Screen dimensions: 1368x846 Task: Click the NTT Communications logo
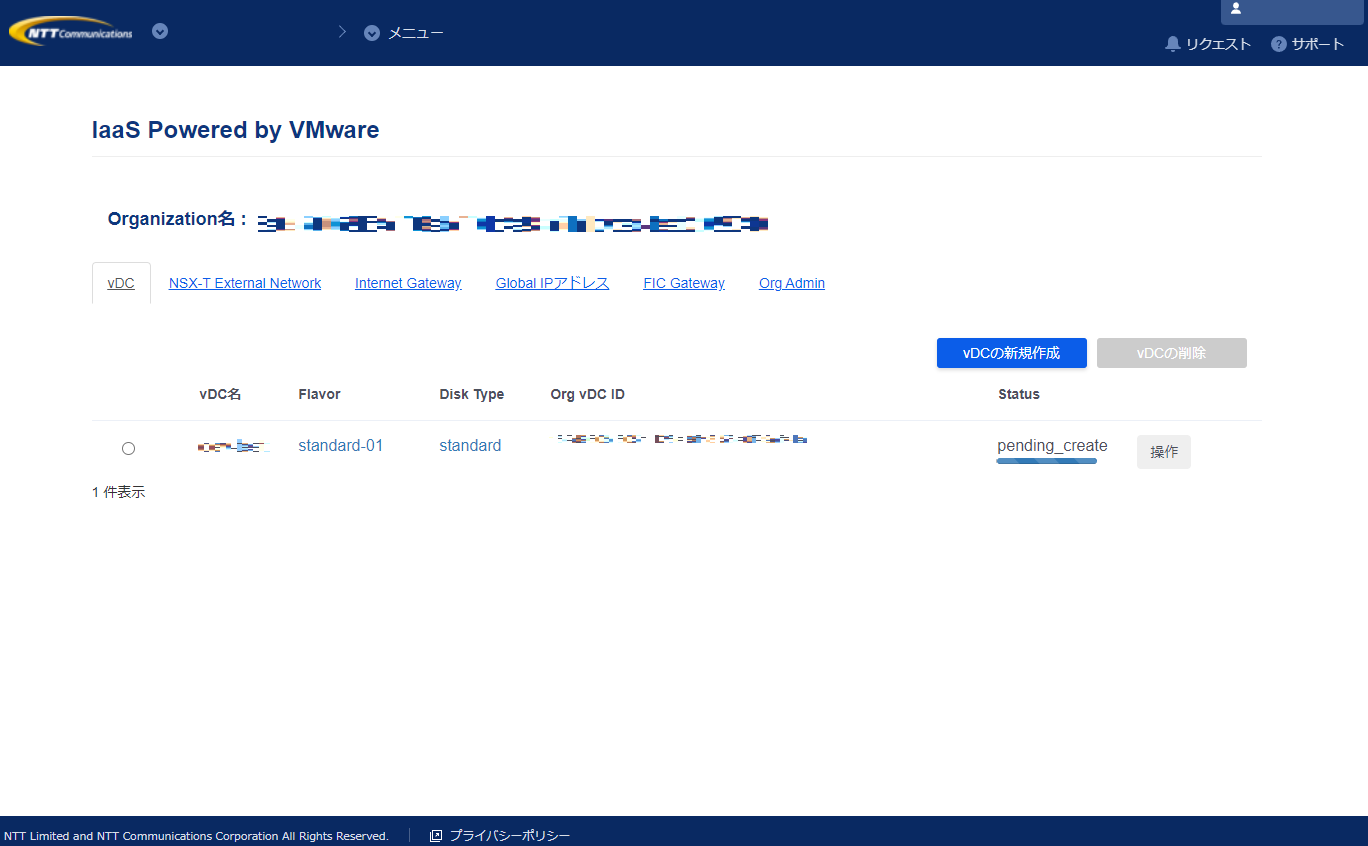tap(70, 31)
